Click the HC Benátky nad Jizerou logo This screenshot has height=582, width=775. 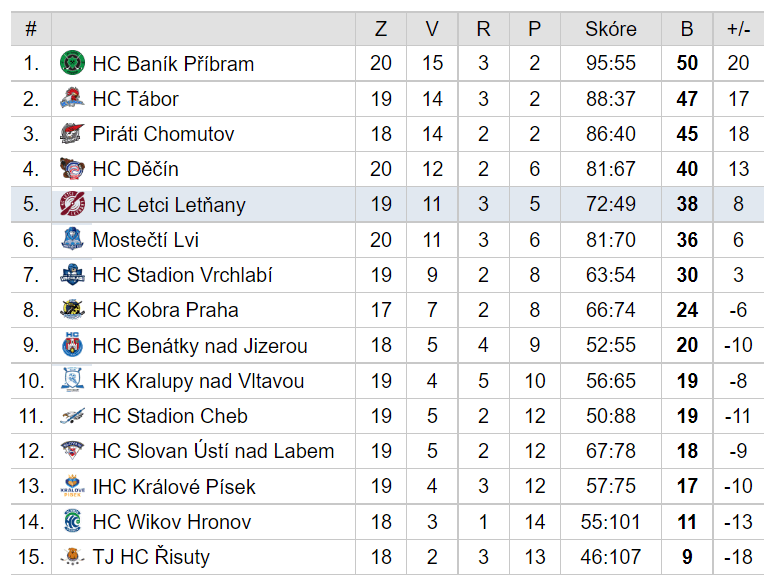72,344
